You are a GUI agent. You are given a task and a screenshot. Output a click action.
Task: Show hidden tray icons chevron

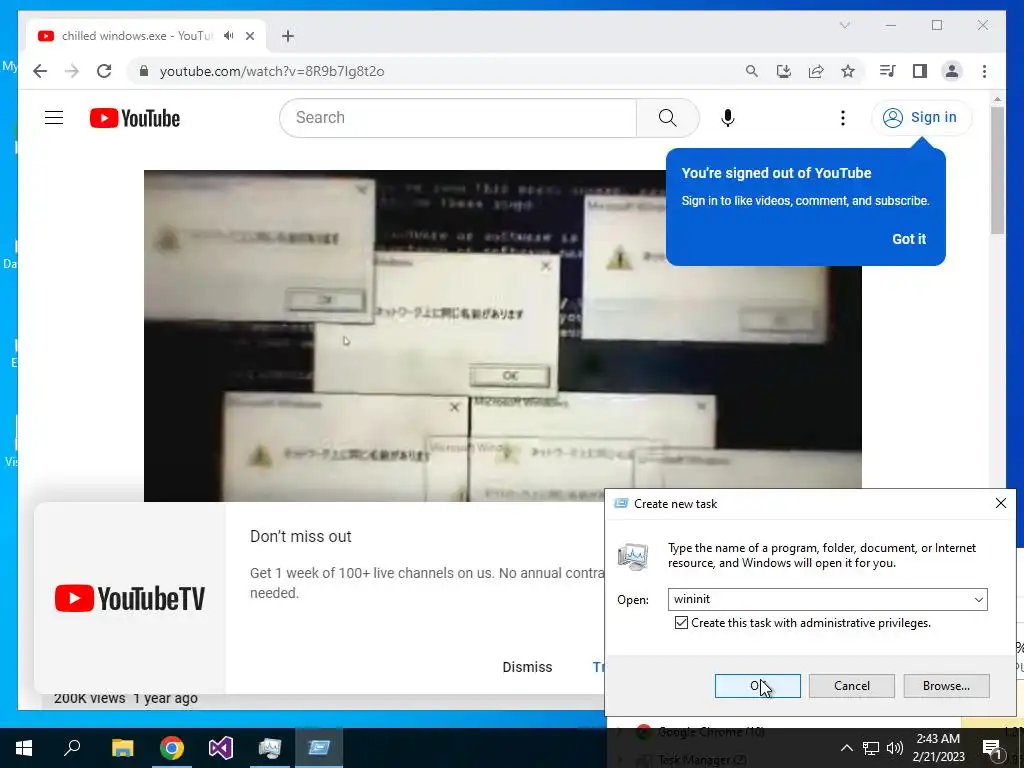coord(846,748)
